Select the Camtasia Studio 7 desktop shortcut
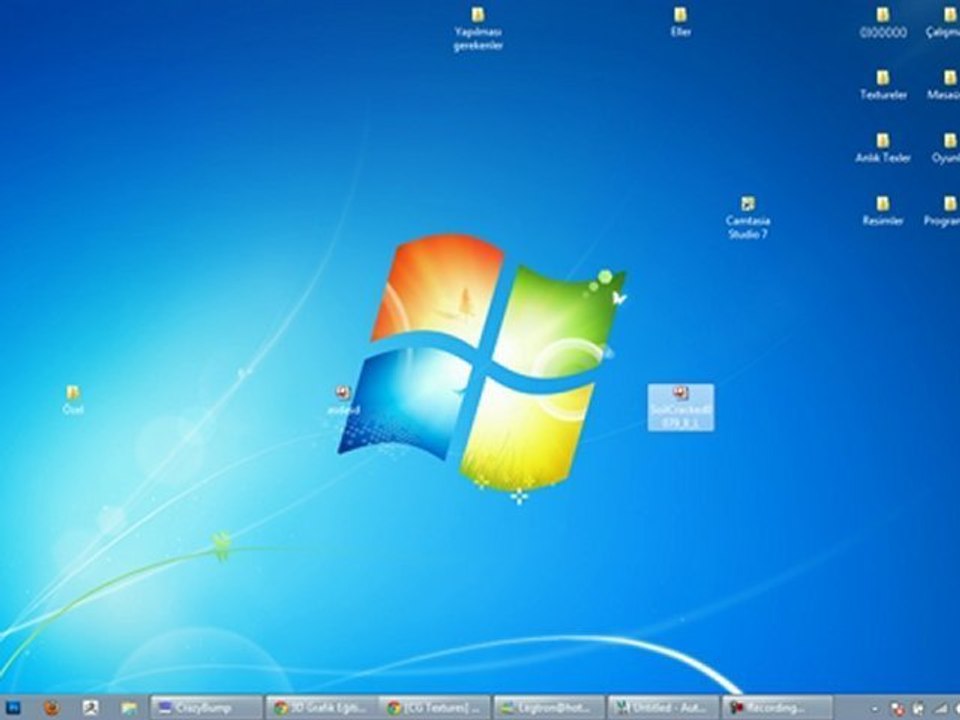 (748, 218)
